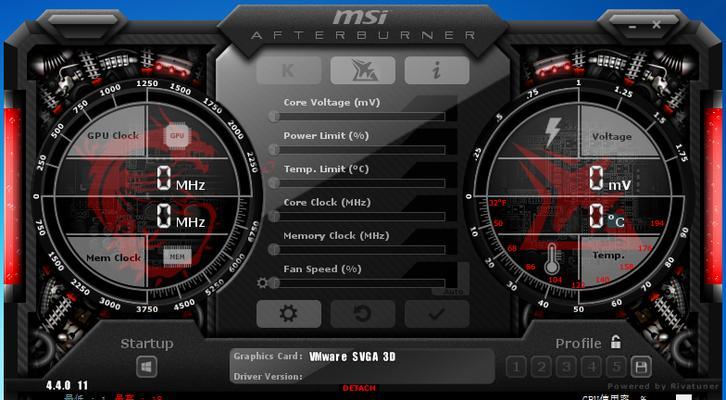
Task: Click the MEM chip icon
Action: pos(177,256)
